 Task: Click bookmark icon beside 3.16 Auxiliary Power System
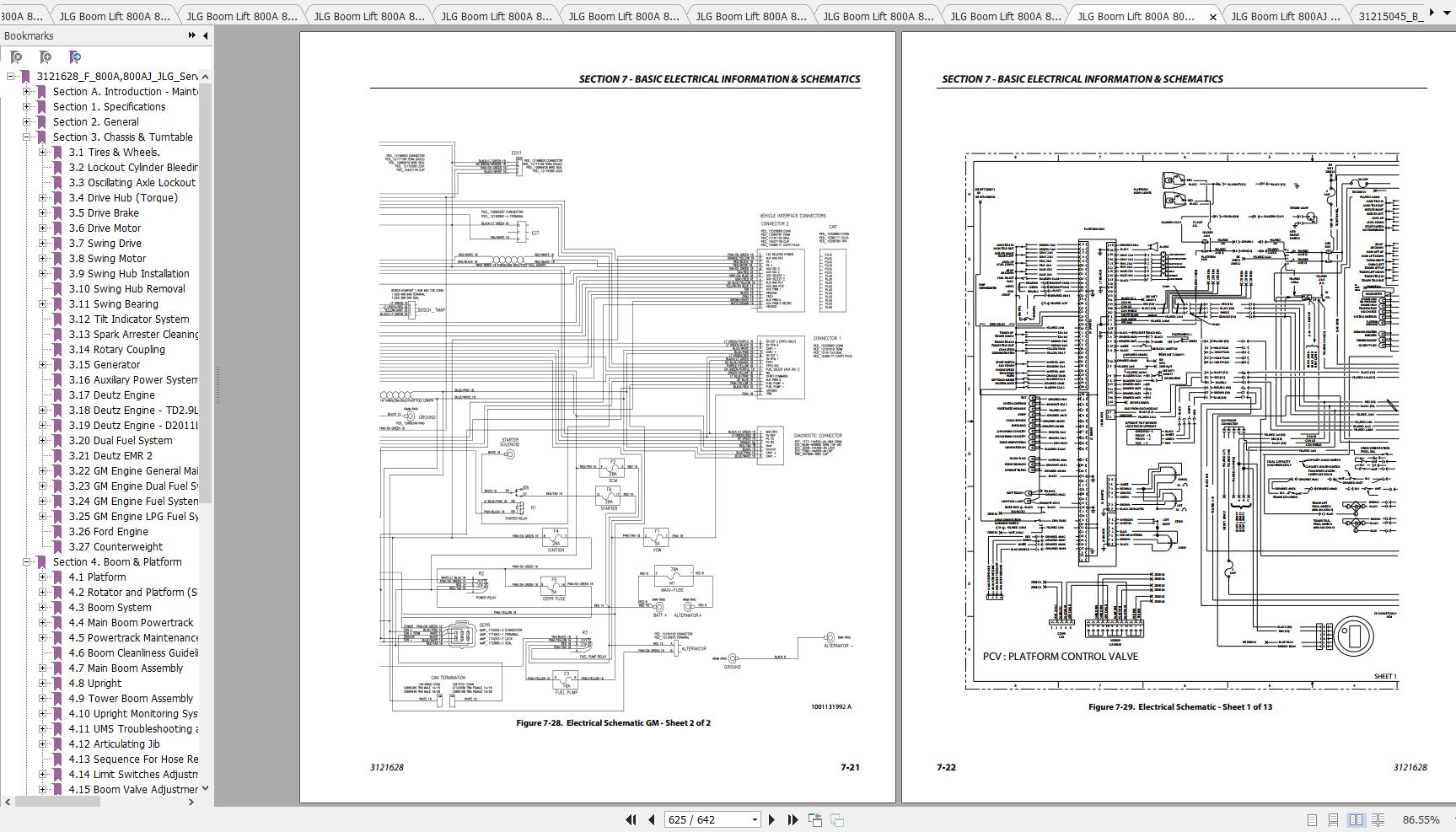point(57,380)
